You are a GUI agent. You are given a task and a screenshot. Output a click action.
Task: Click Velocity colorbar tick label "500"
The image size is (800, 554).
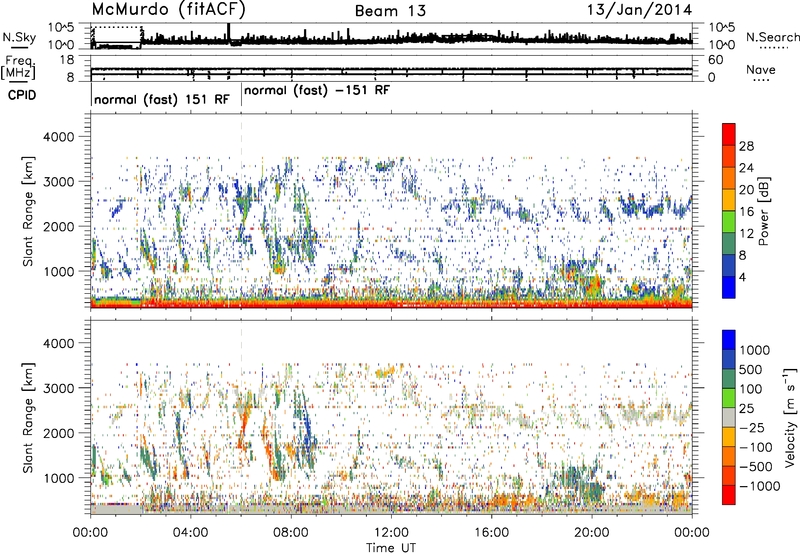(751, 369)
